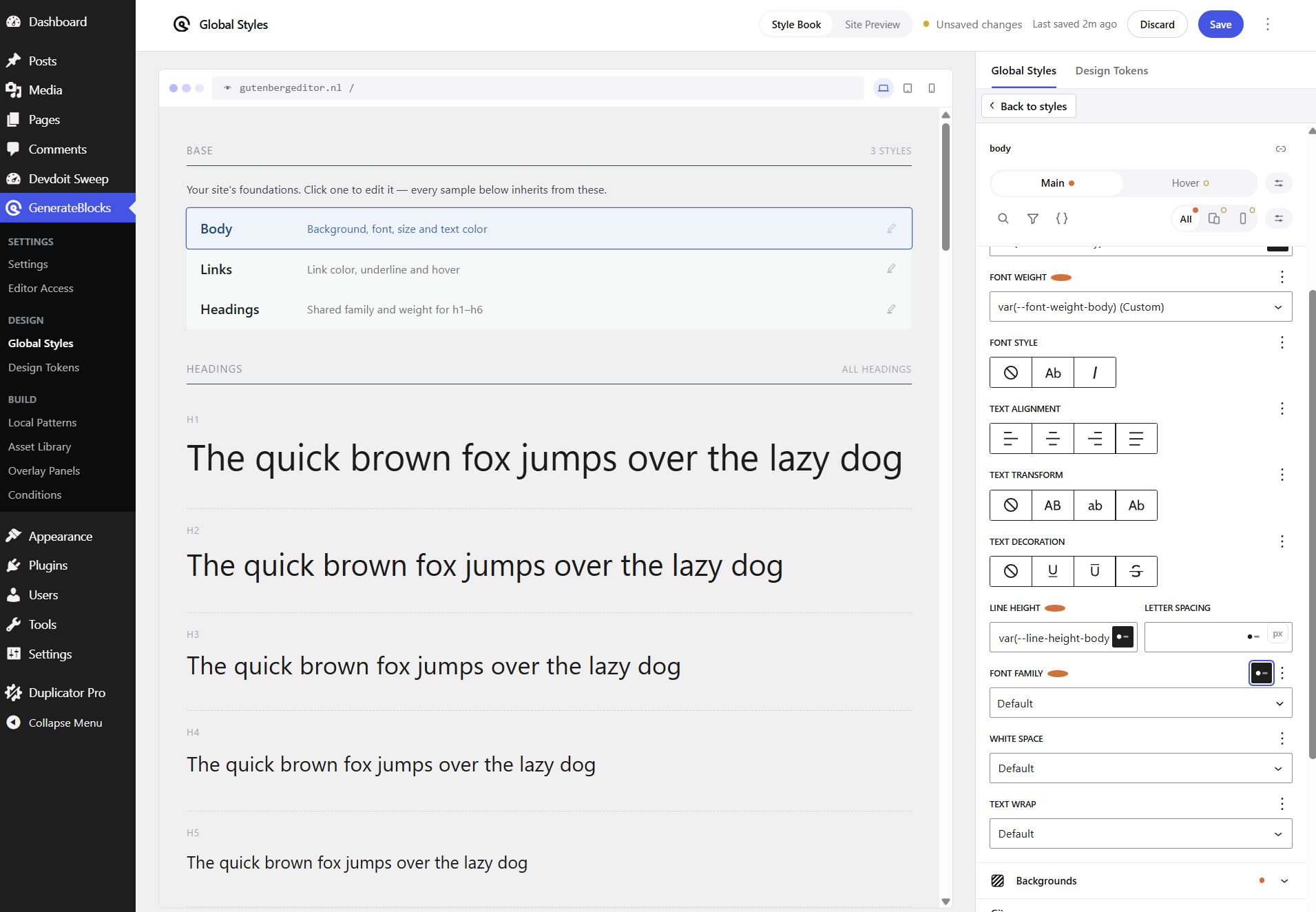This screenshot has width=1316, height=912.
Task: Switch preview to tablet device icon
Action: [x=908, y=88]
